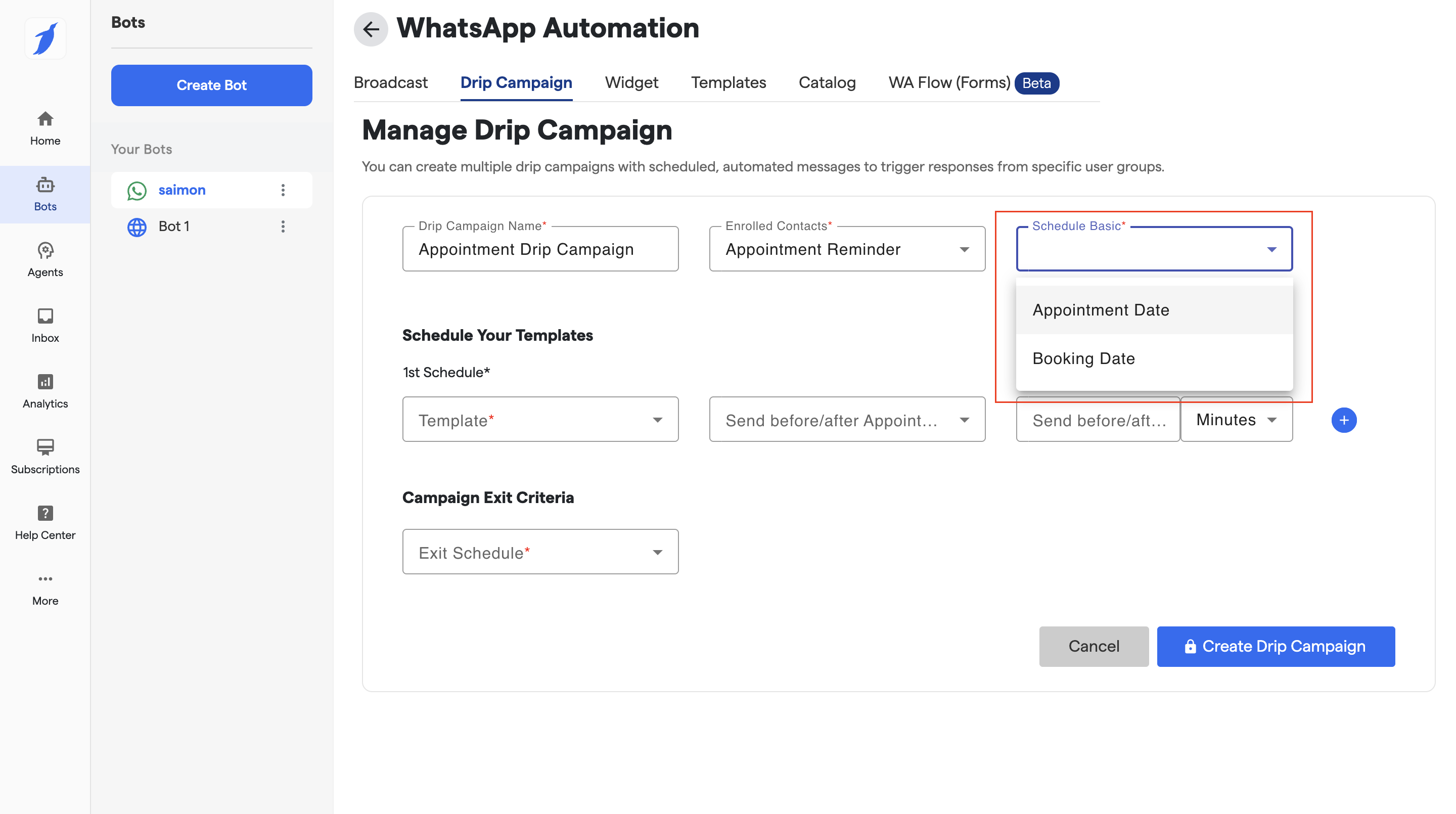Open the Minutes unit dropdown

point(1236,420)
